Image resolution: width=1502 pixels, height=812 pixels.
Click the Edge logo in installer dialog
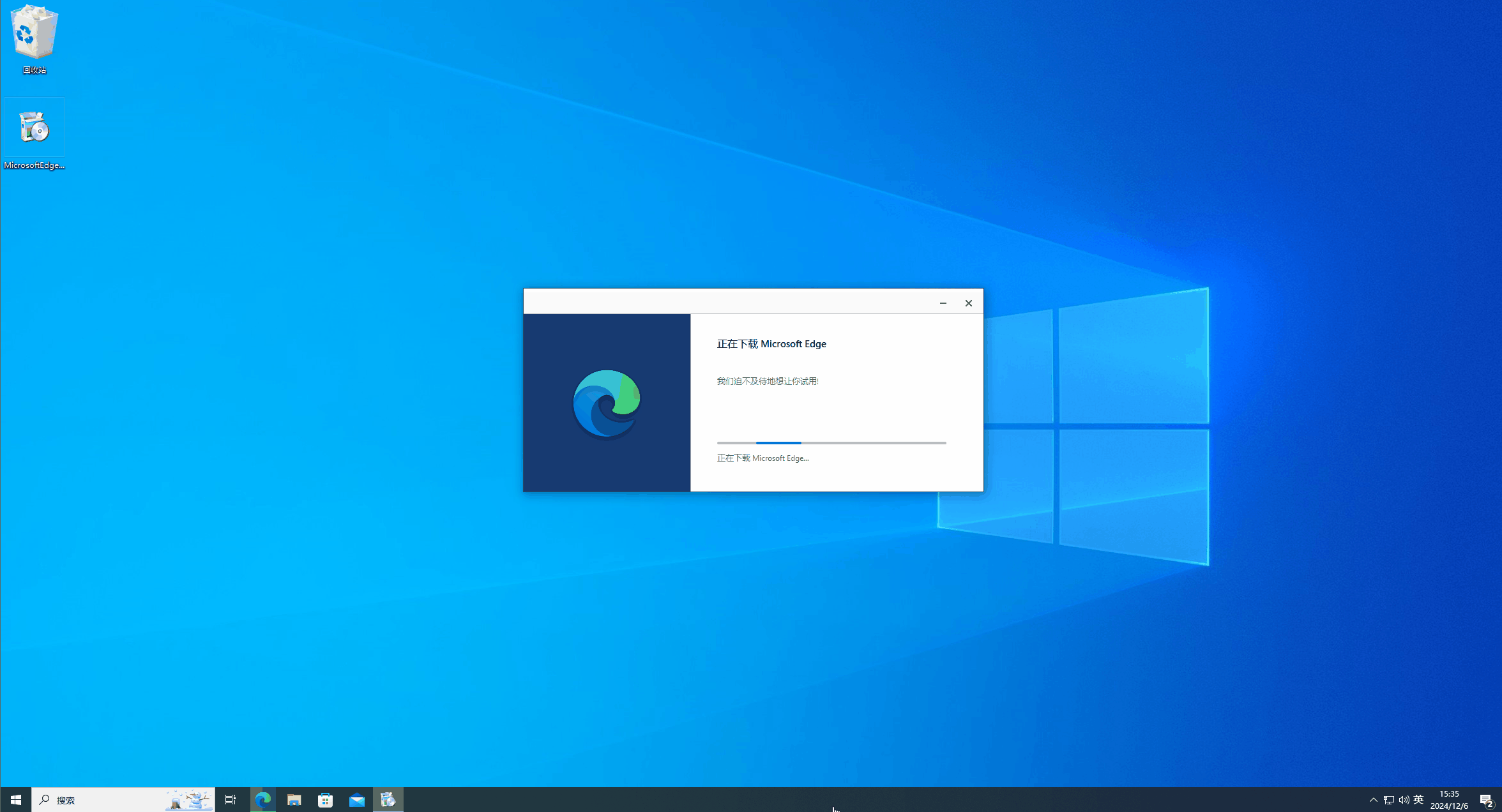pos(607,403)
